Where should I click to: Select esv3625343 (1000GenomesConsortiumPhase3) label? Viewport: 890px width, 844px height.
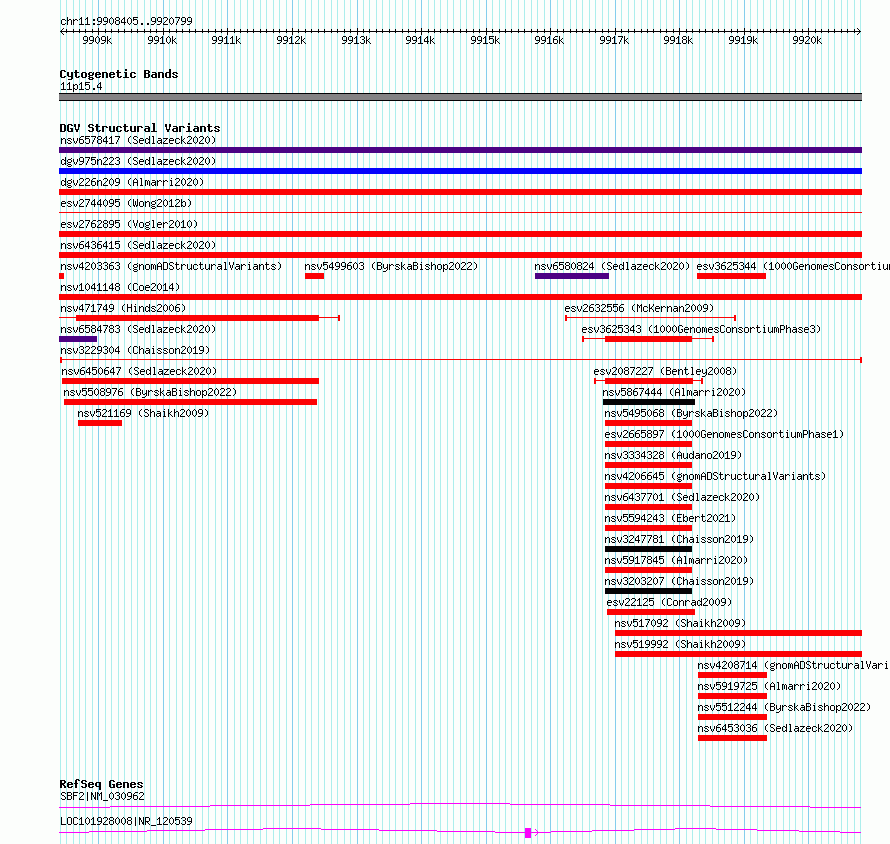701,329
